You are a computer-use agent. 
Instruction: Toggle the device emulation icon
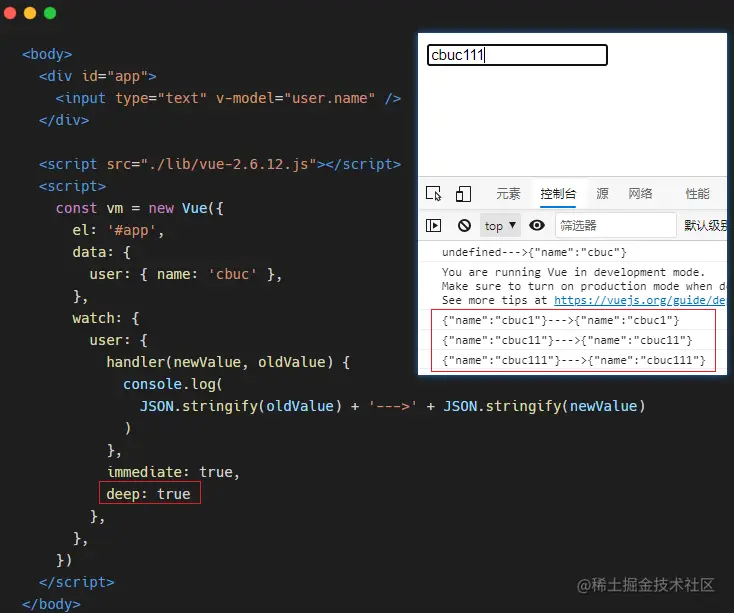463,193
